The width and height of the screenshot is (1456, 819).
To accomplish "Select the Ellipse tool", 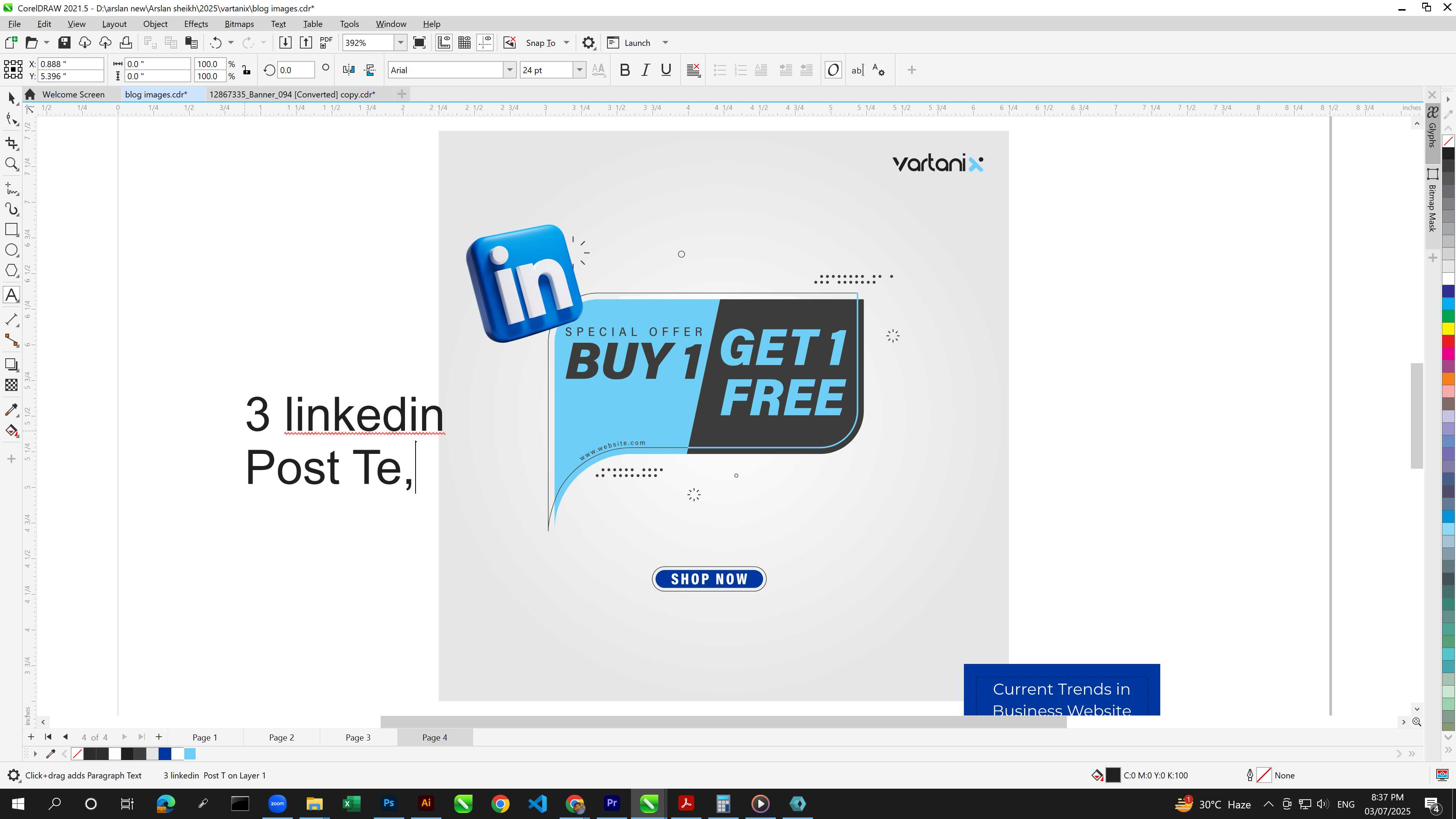I will pyautogui.click(x=12, y=250).
